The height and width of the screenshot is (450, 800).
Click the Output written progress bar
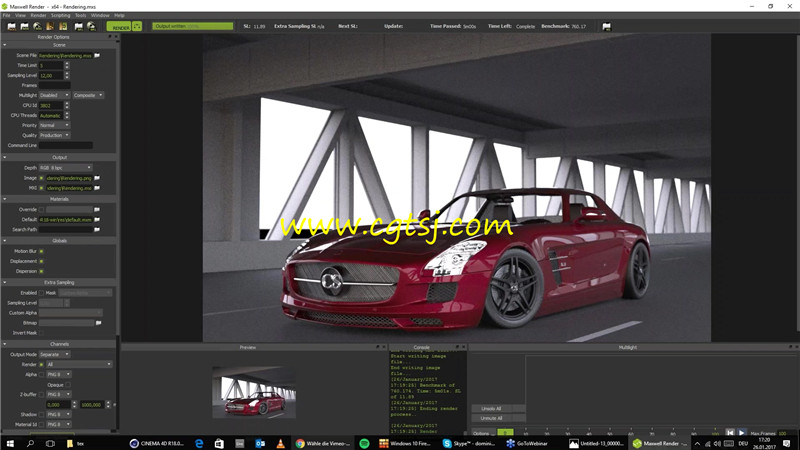pos(192,26)
